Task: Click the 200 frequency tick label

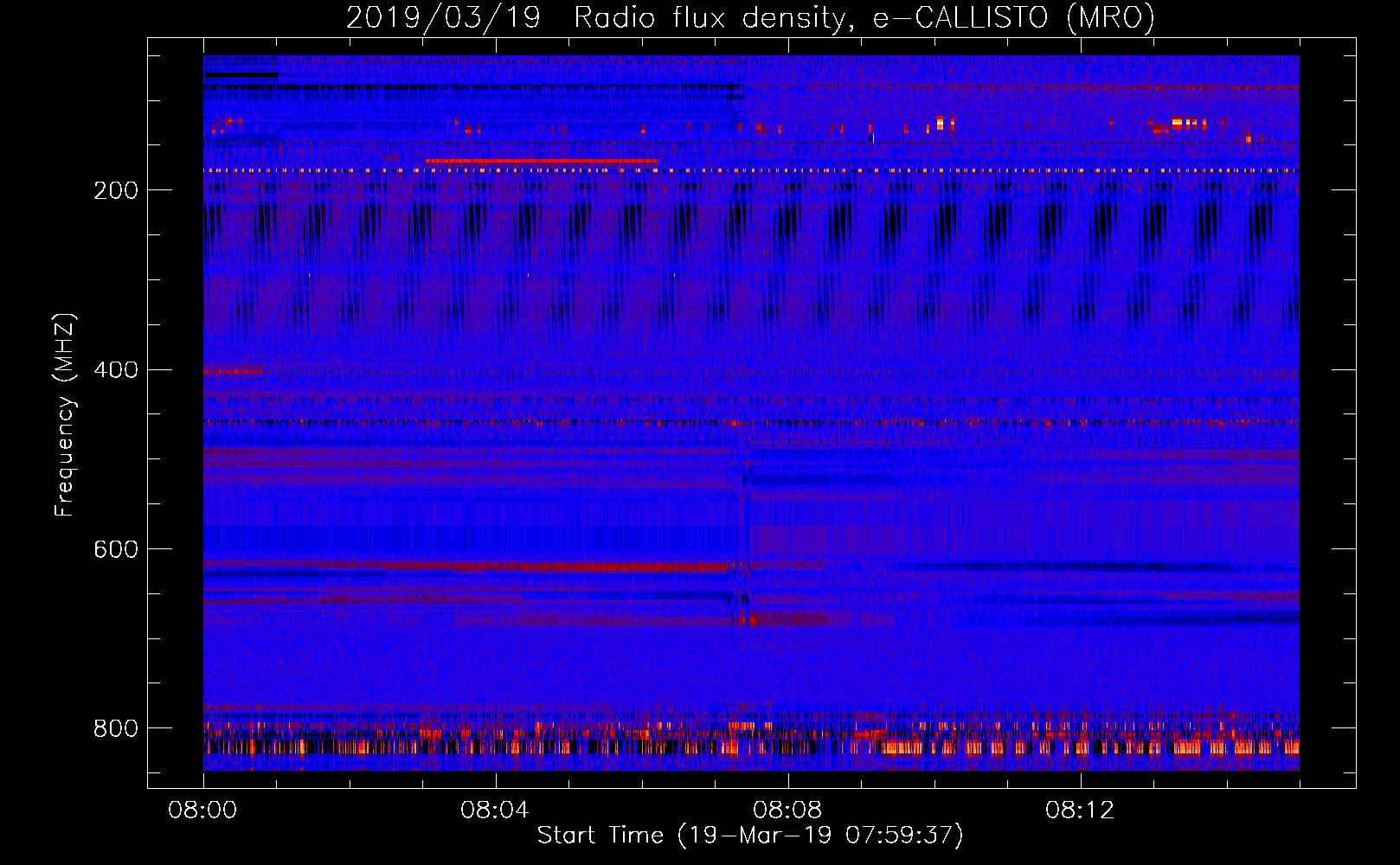Action: [116, 190]
